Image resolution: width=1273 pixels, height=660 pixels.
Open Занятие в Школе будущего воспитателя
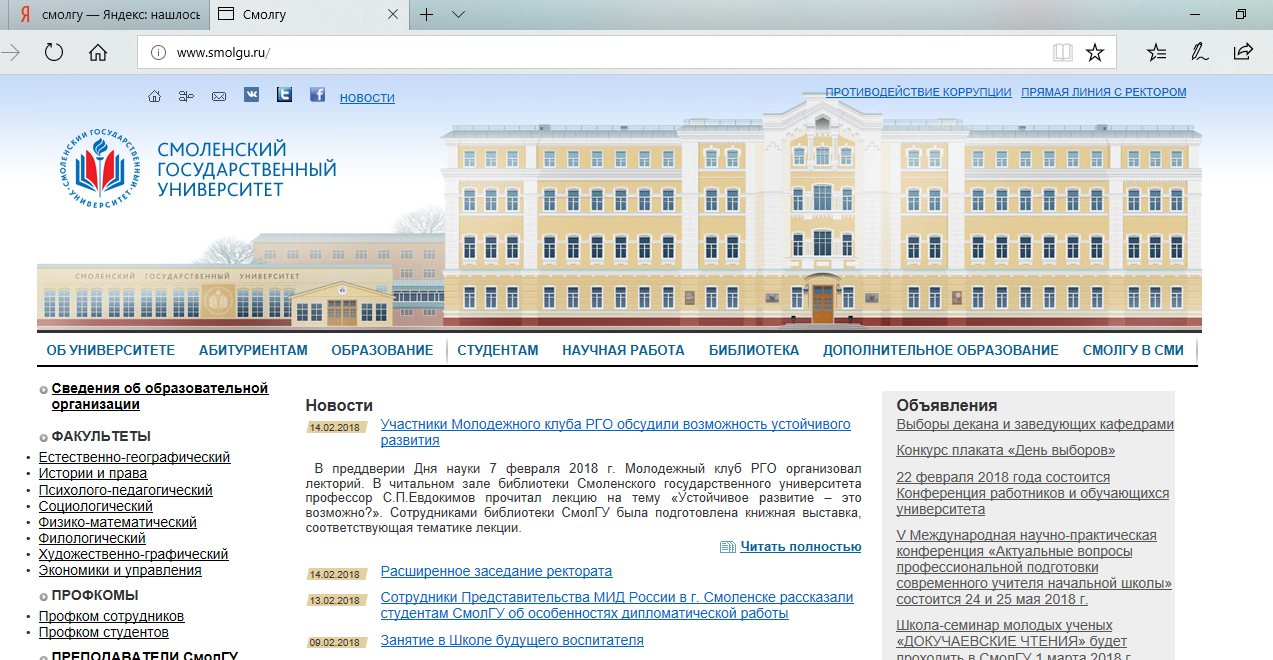[512, 640]
